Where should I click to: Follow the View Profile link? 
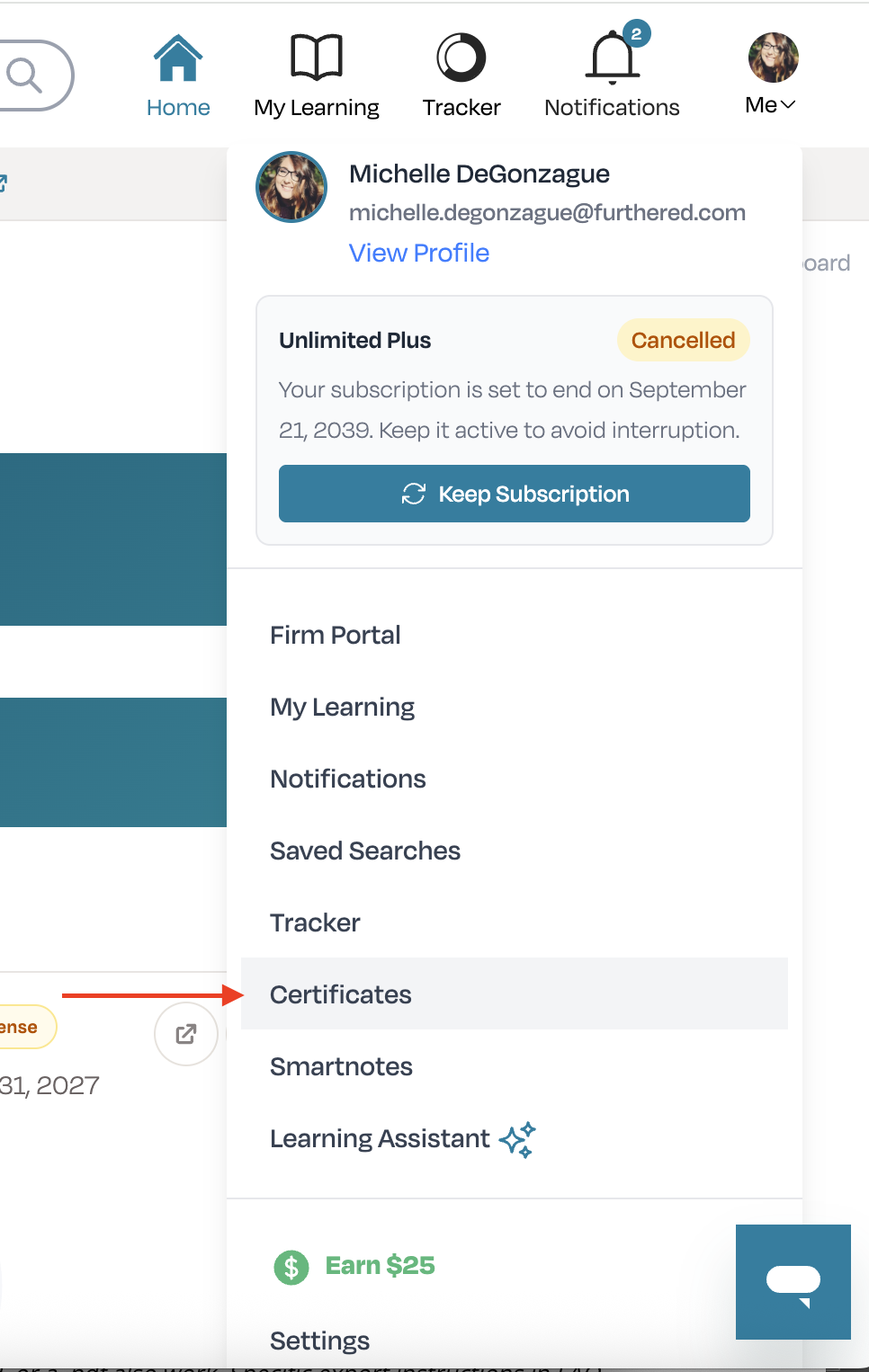419,253
